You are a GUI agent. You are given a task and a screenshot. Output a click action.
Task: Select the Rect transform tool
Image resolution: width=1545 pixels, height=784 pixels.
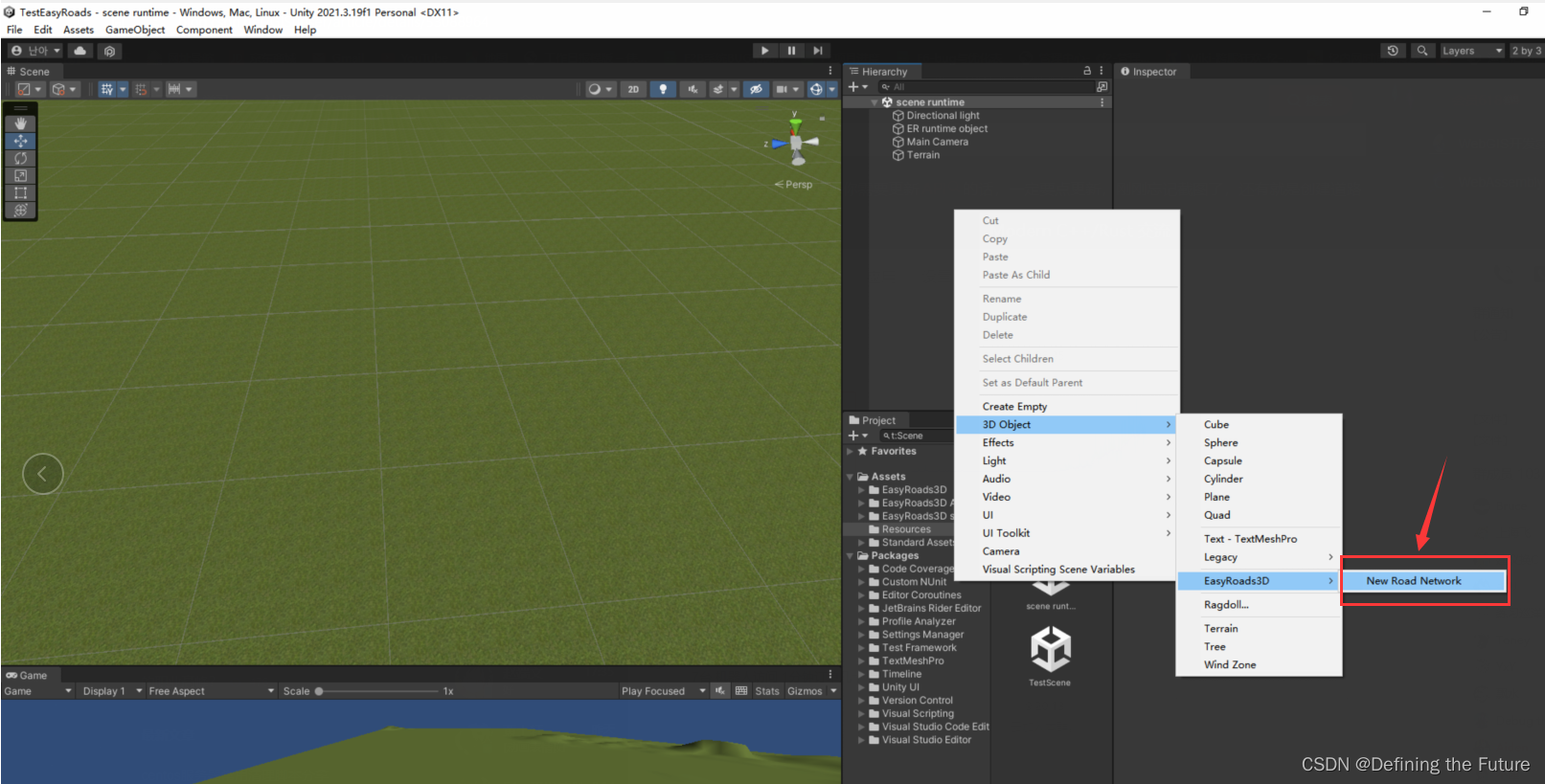coord(20,192)
